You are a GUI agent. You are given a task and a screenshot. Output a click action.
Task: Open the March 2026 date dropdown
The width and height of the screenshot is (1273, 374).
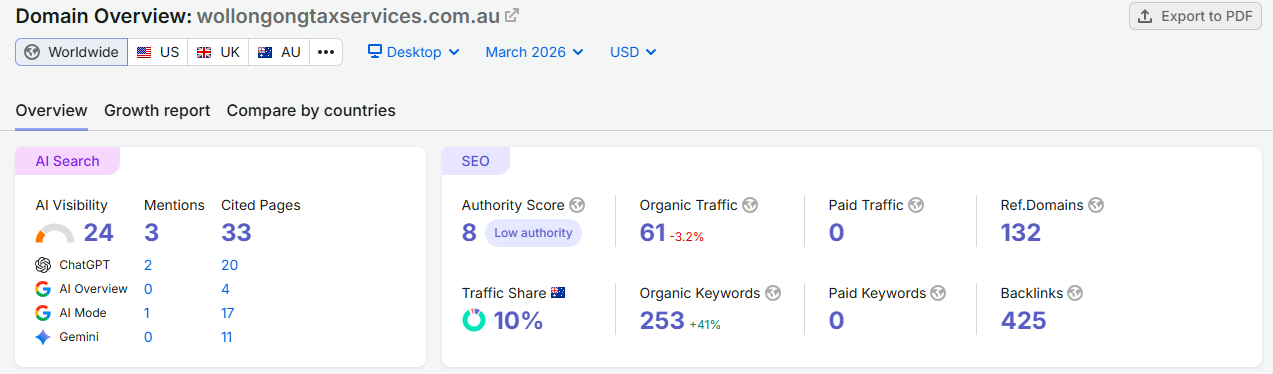535,52
